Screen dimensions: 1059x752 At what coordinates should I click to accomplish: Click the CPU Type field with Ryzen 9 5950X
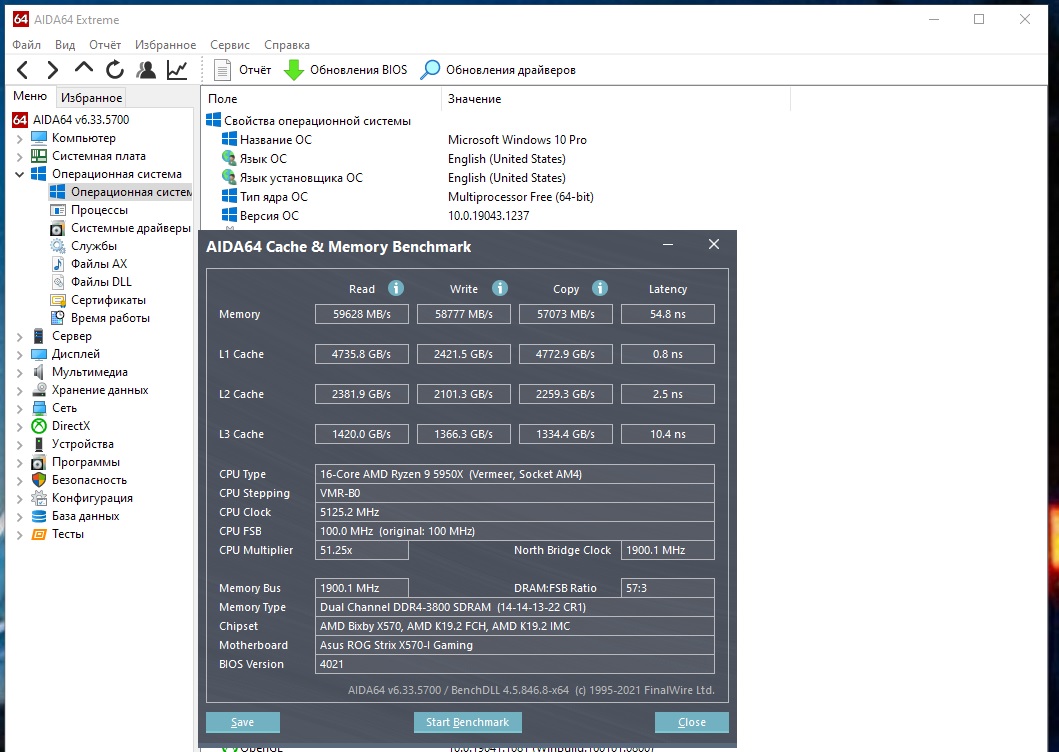click(515, 474)
